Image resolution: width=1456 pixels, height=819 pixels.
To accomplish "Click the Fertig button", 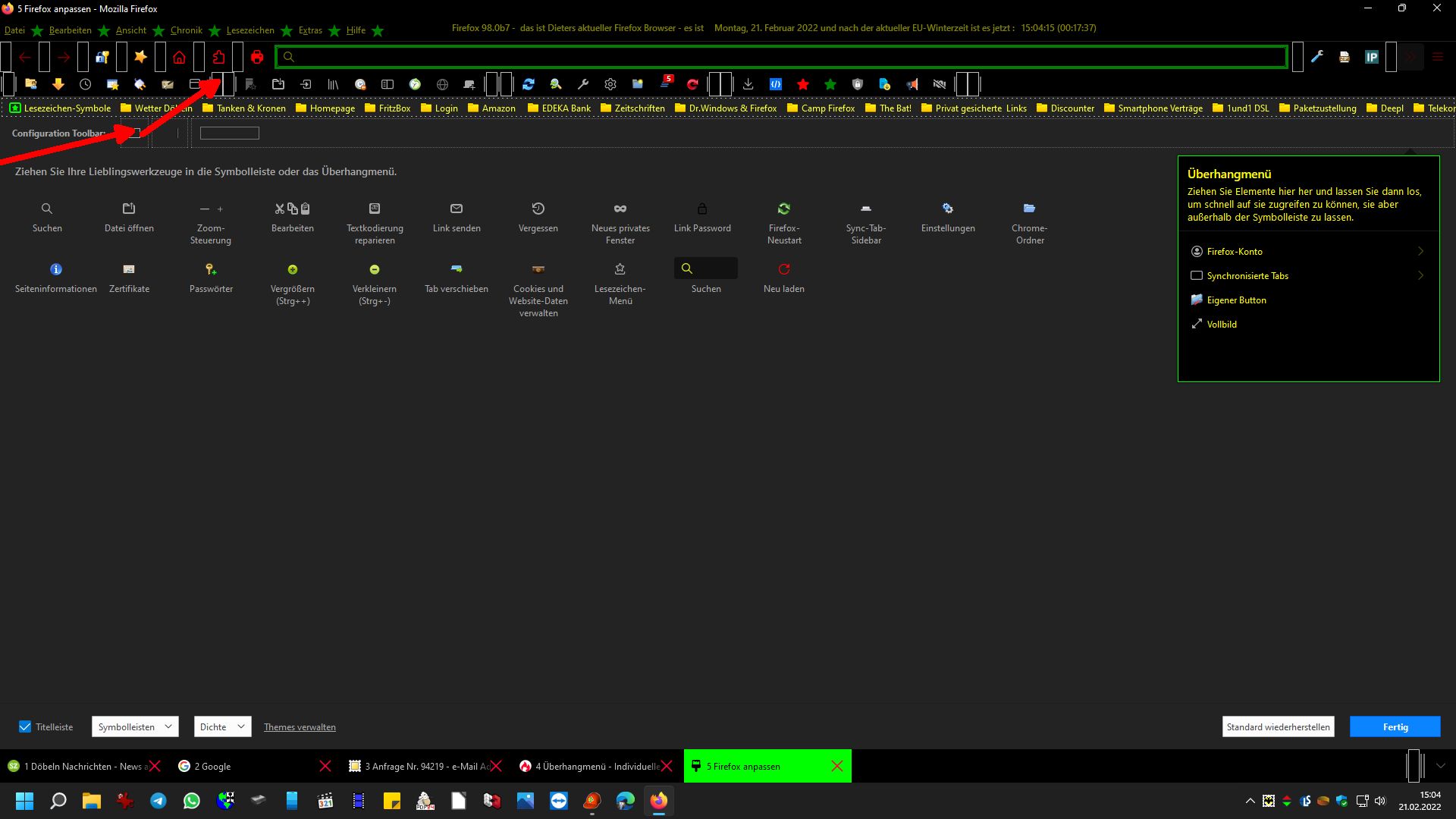I will click(x=1395, y=726).
